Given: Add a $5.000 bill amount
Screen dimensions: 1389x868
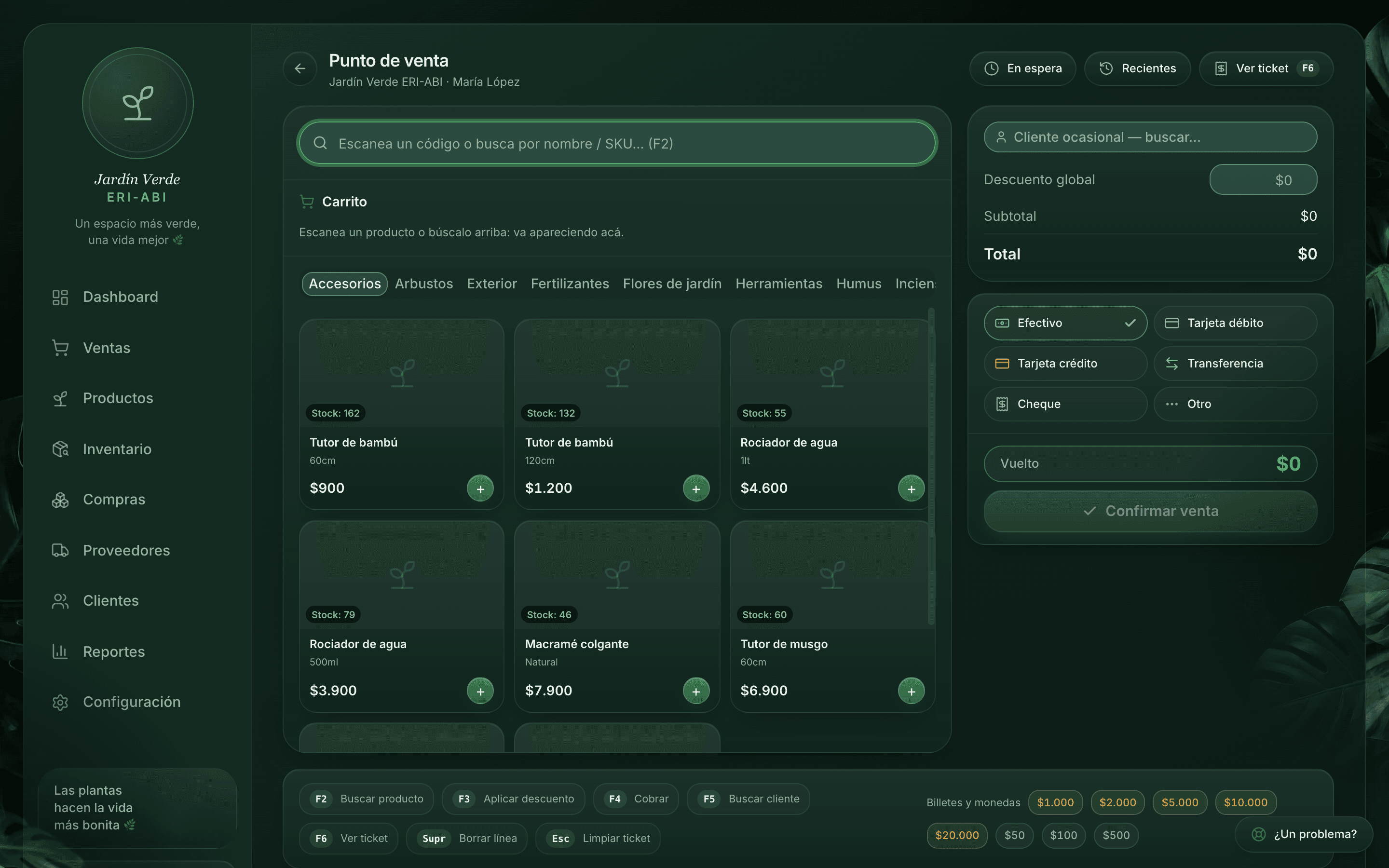Looking at the screenshot, I should coord(1180,802).
